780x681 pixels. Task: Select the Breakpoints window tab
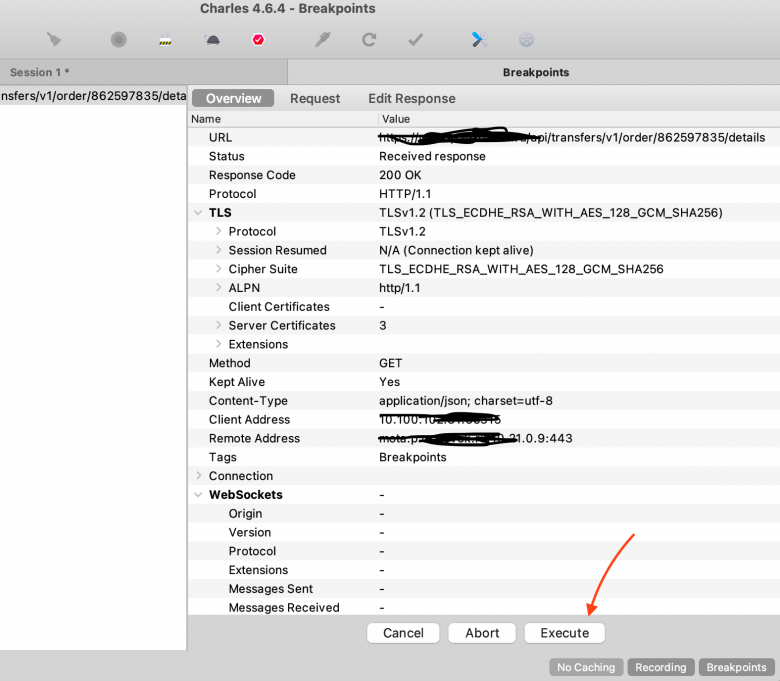pos(534,72)
